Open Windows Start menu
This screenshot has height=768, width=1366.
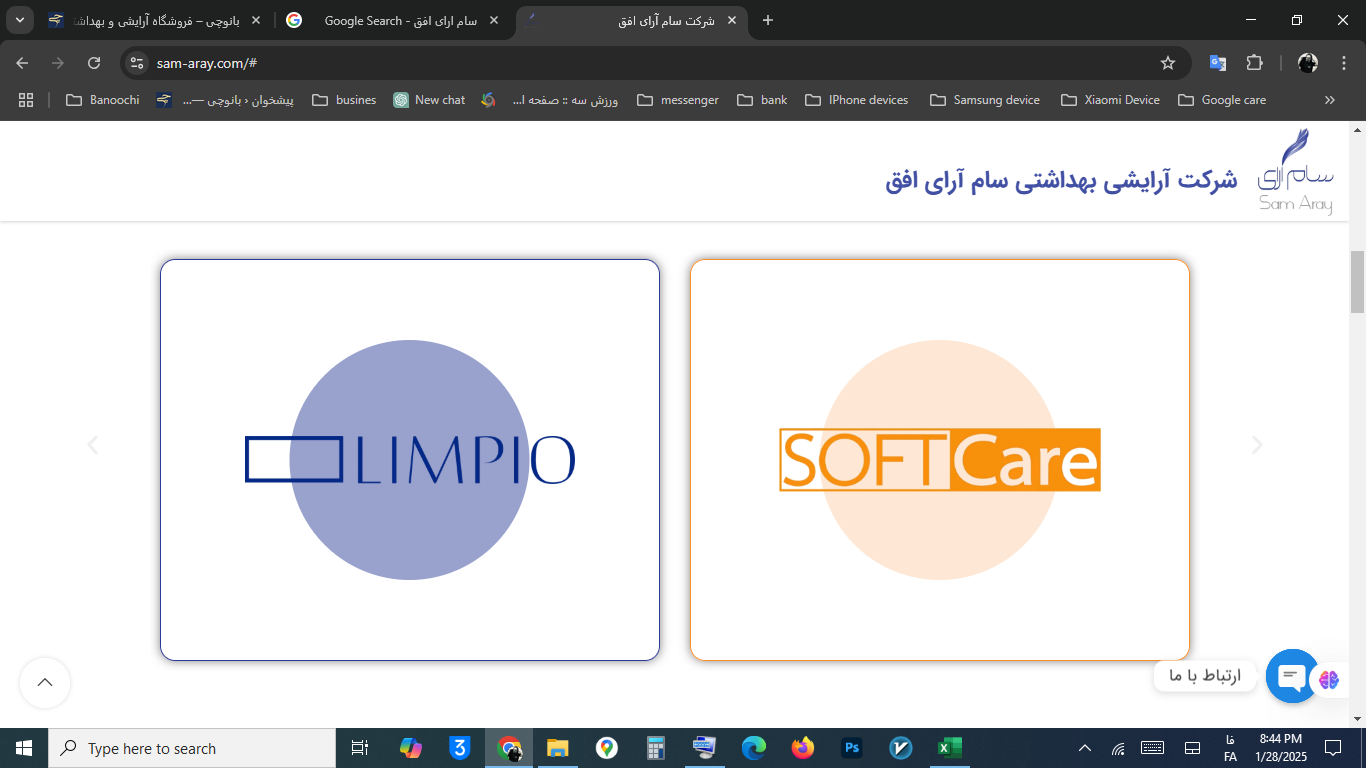tap(24, 748)
